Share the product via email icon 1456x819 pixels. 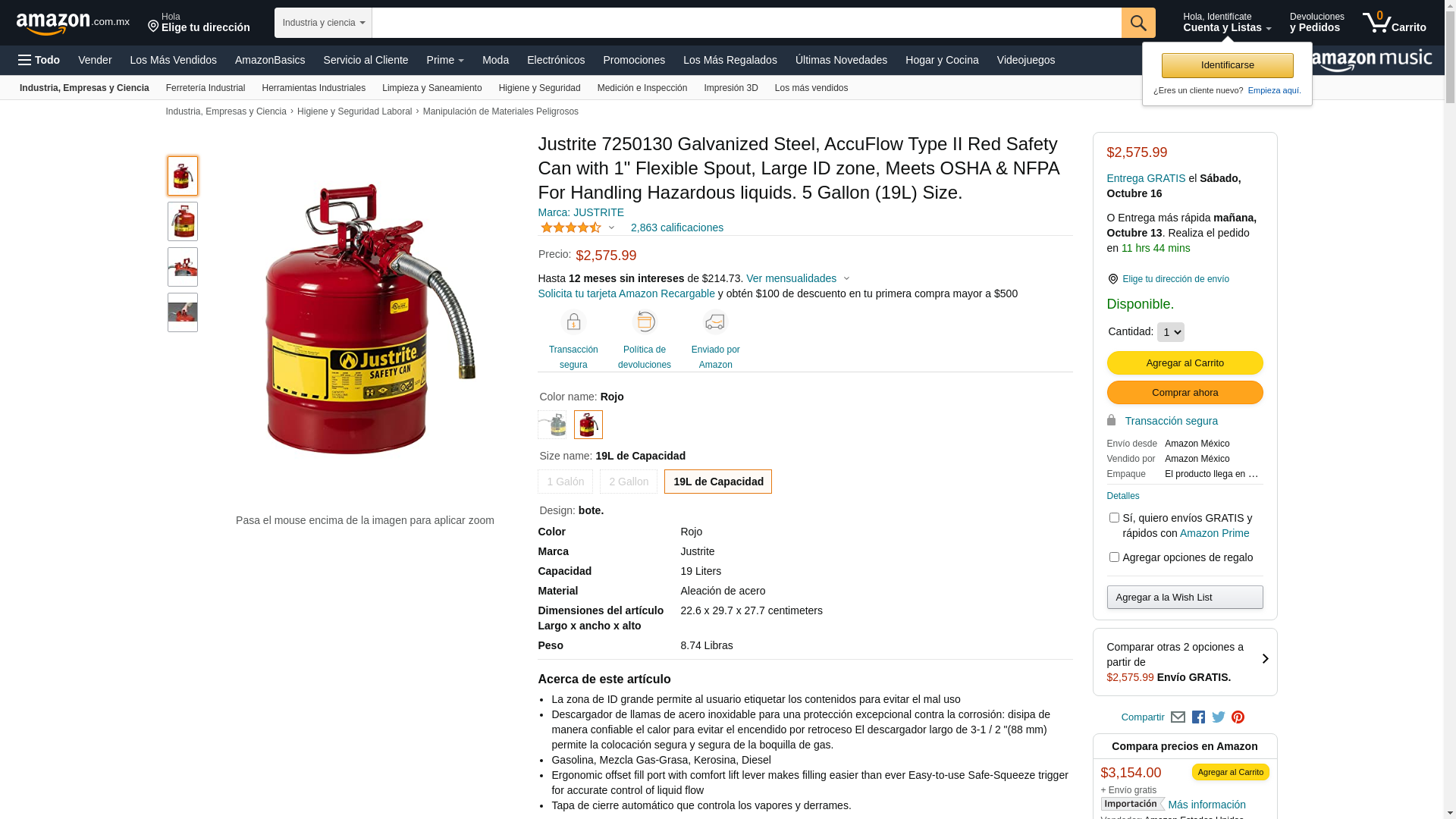pos(1178,717)
